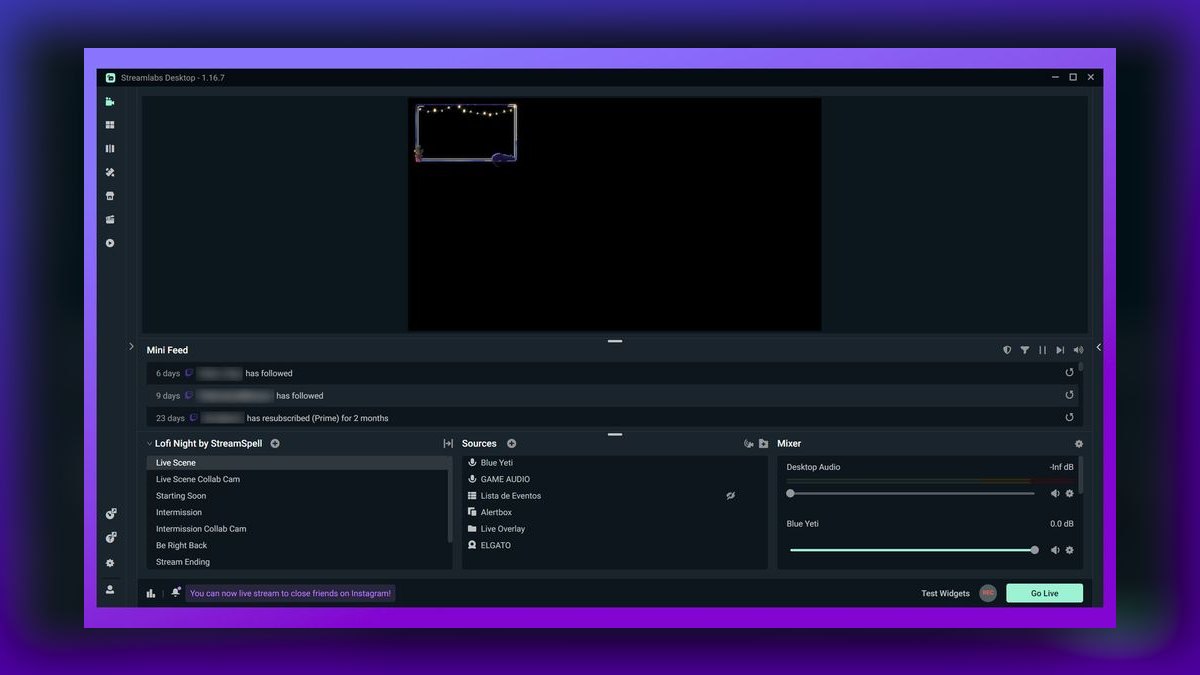Select the Live Overlay folder source
1200x675 pixels.
click(x=614, y=529)
